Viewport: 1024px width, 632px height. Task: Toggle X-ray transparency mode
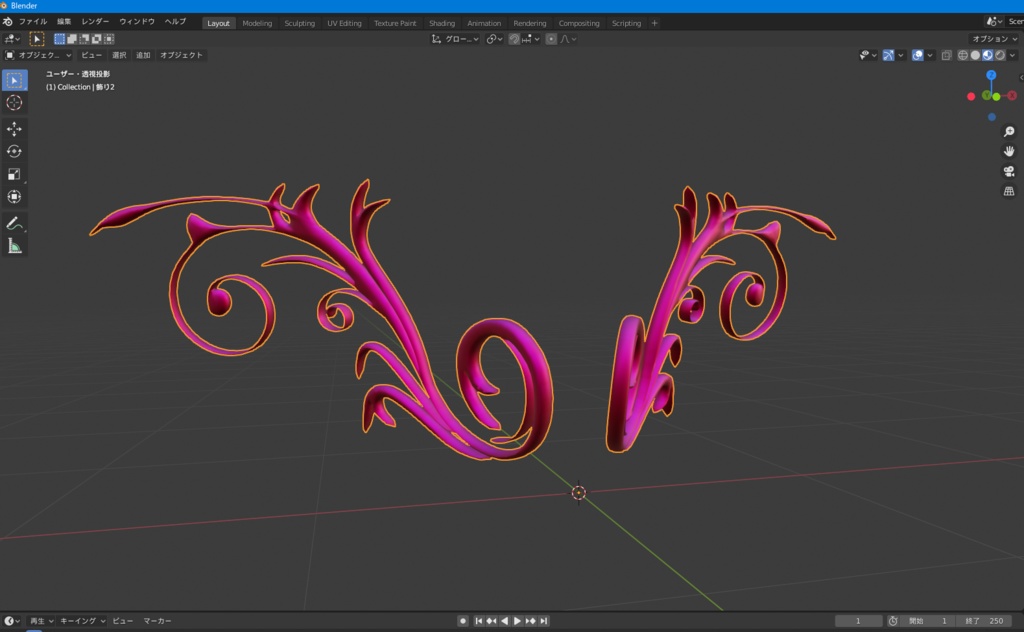pos(946,55)
